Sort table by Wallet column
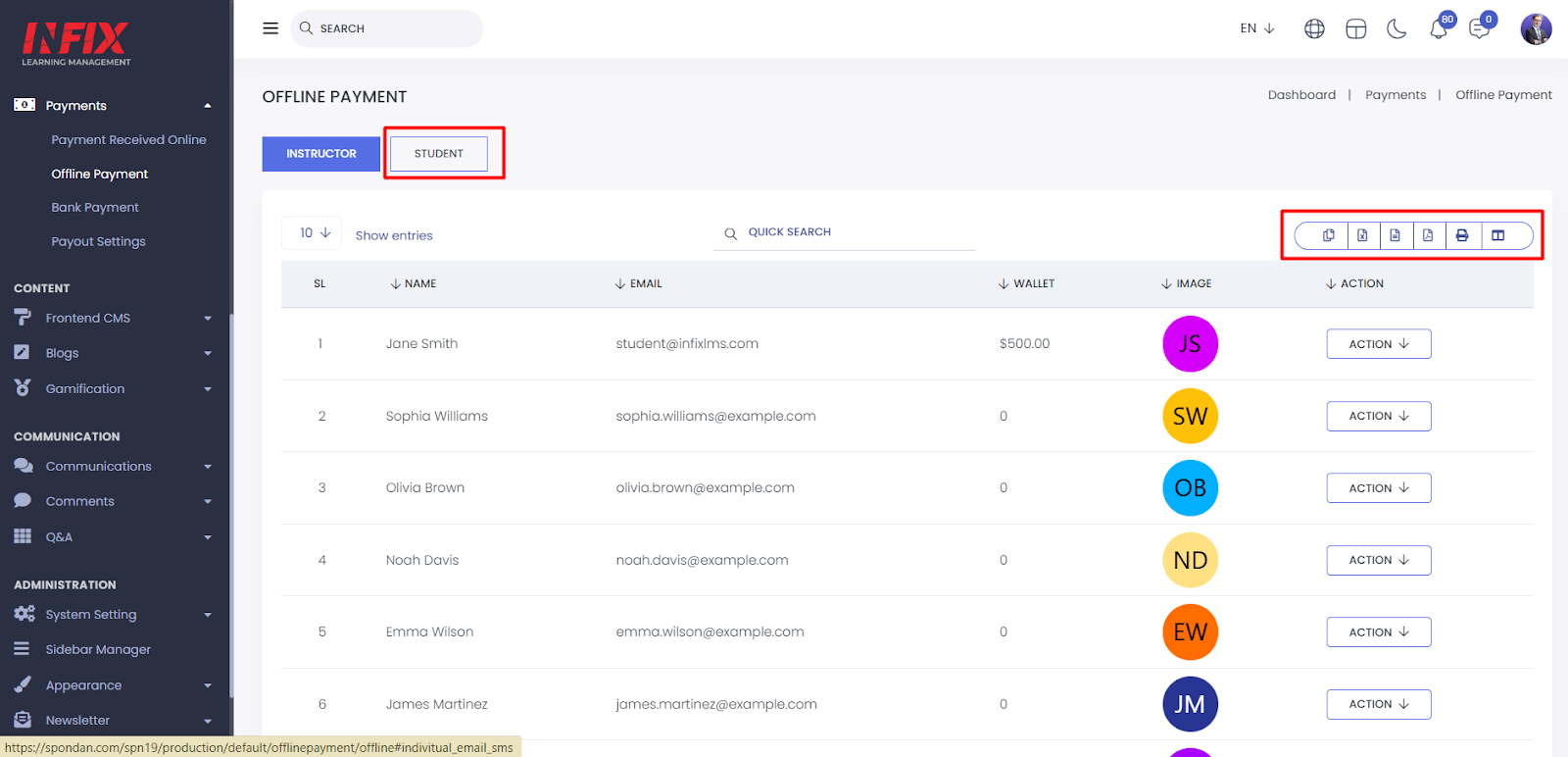The image size is (1568, 757). point(1026,283)
